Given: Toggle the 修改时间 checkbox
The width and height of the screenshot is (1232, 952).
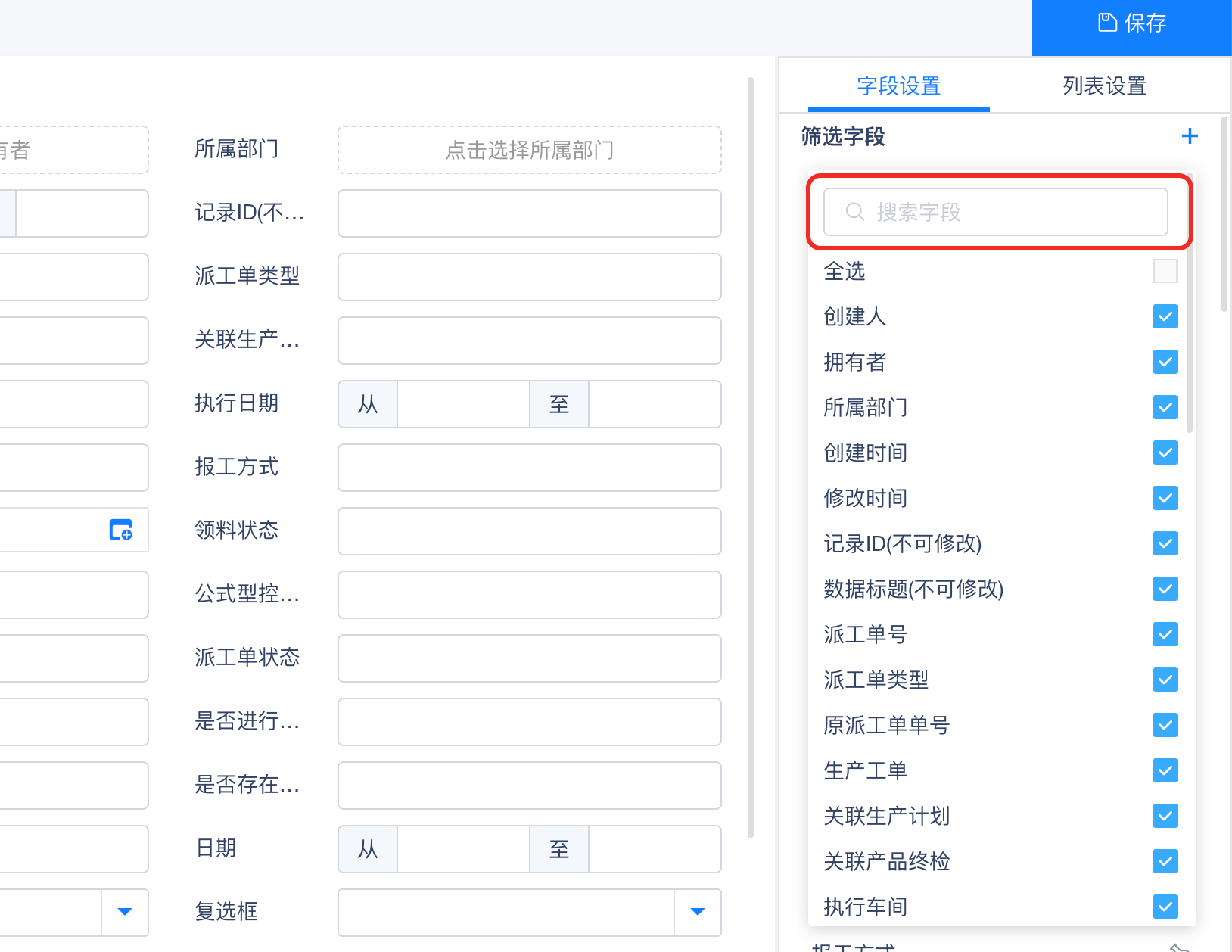Looking at the screenshot, I should (1165, 498).
